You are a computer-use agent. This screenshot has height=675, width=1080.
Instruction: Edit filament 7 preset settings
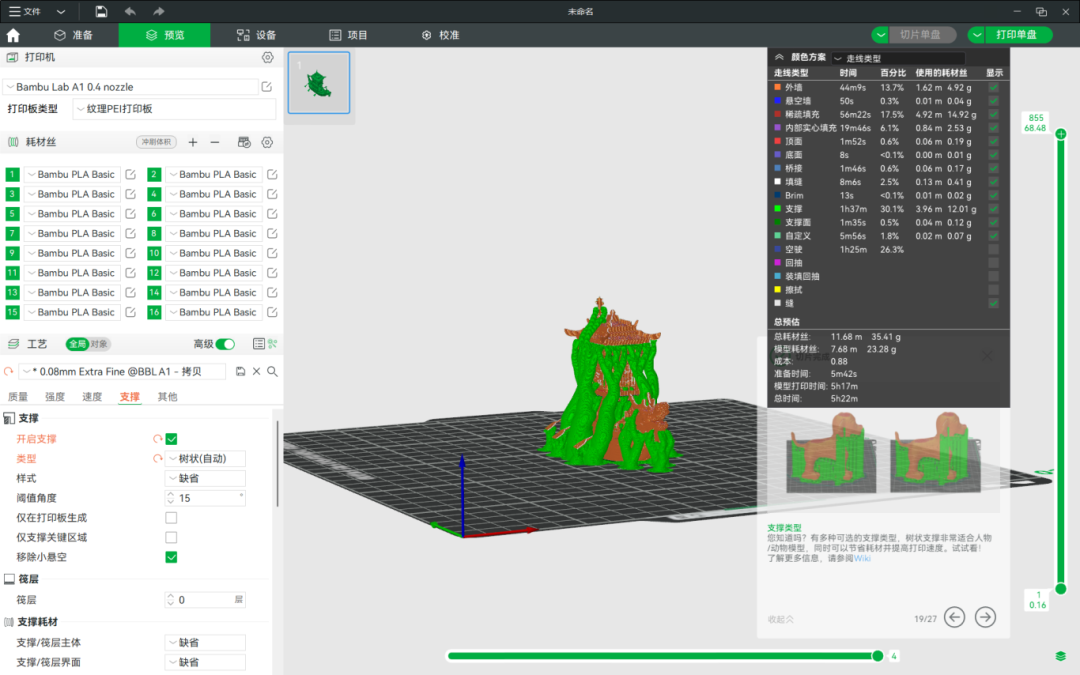(130, 233)
